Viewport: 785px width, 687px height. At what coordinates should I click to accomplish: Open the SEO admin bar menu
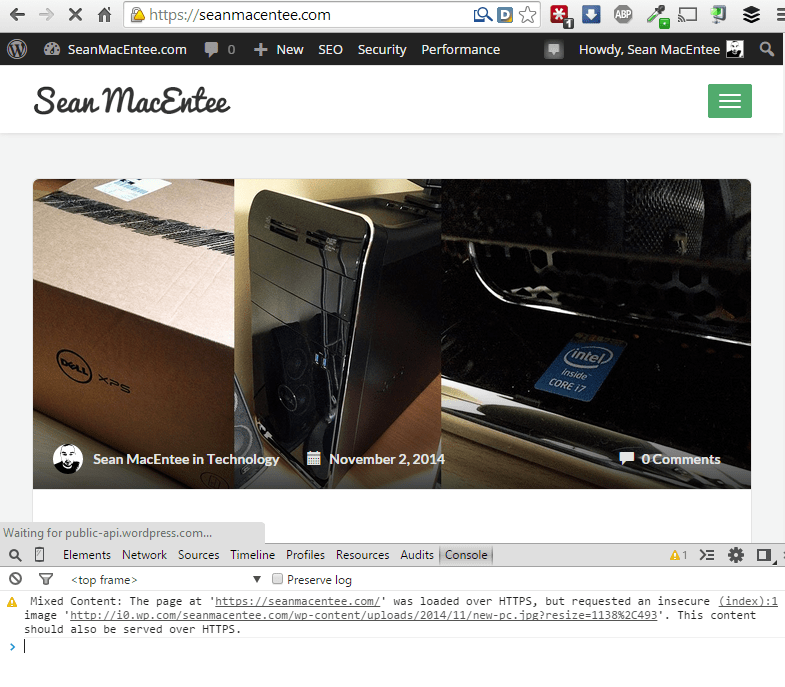(330, 49)
